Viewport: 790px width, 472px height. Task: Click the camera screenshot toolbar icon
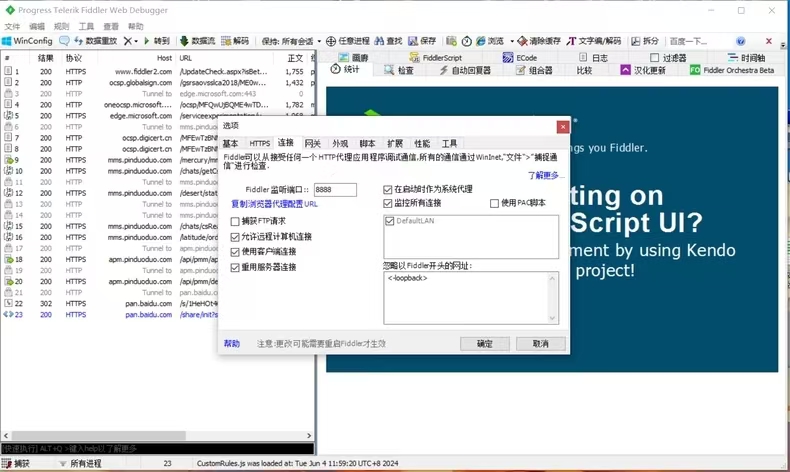click(451, 41)
